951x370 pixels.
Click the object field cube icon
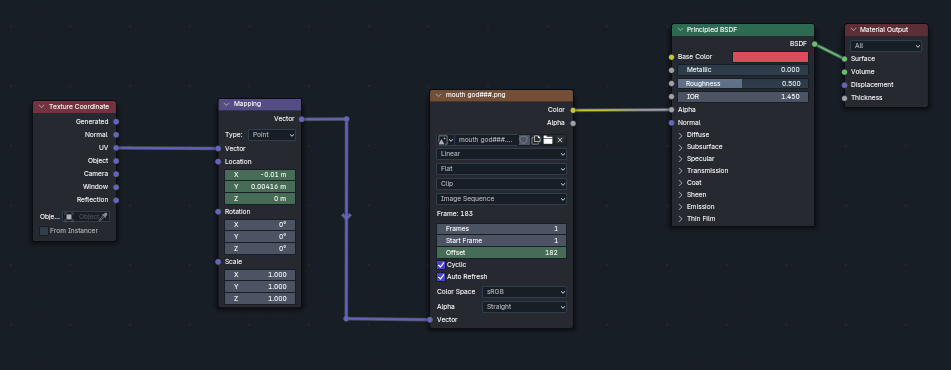tap(69, 217)
